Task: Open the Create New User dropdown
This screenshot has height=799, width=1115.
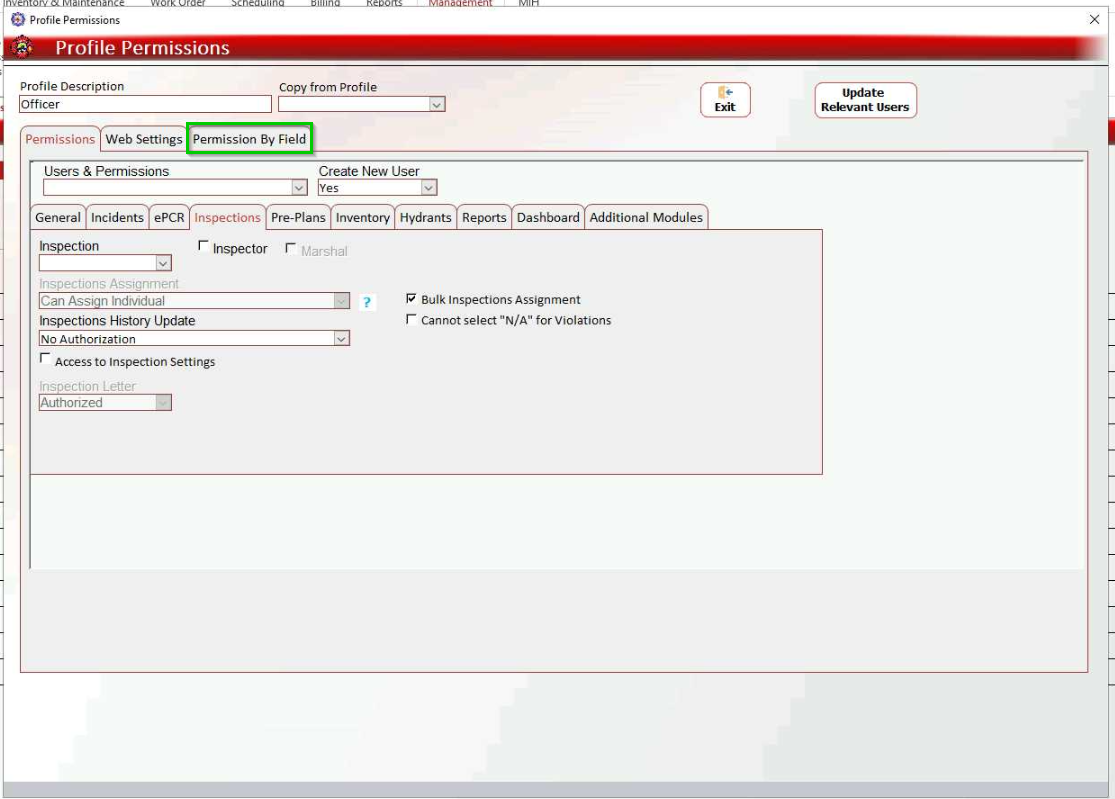Action: pyautogui.click(x=428, y=188)
